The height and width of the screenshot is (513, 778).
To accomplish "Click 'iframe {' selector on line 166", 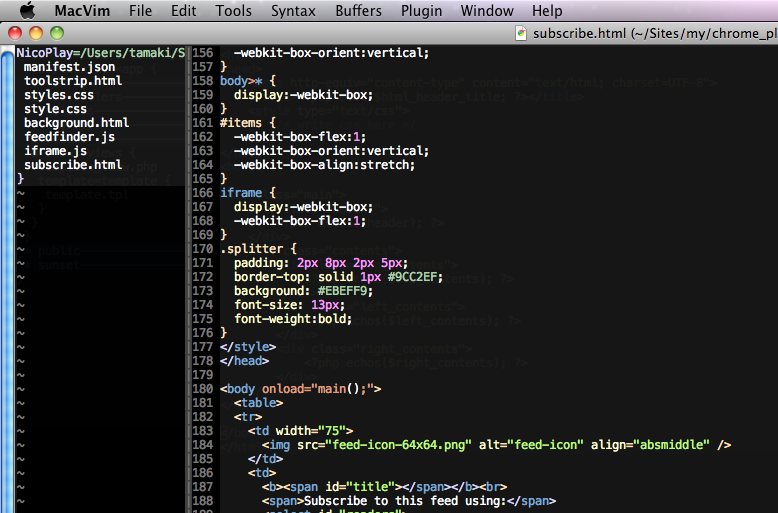I will [248, 193].
